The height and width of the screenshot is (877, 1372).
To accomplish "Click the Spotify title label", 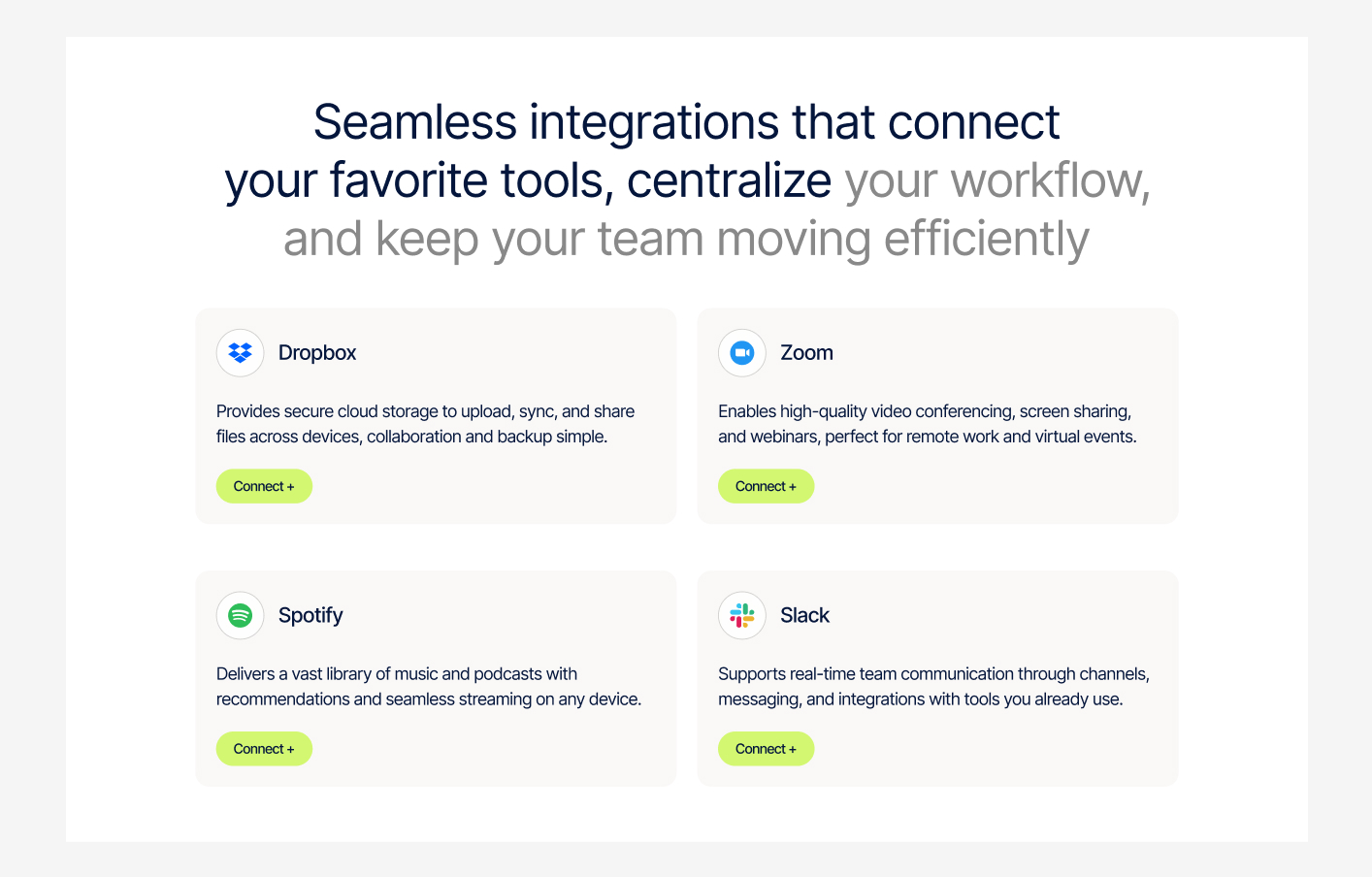I will (310, 615).
